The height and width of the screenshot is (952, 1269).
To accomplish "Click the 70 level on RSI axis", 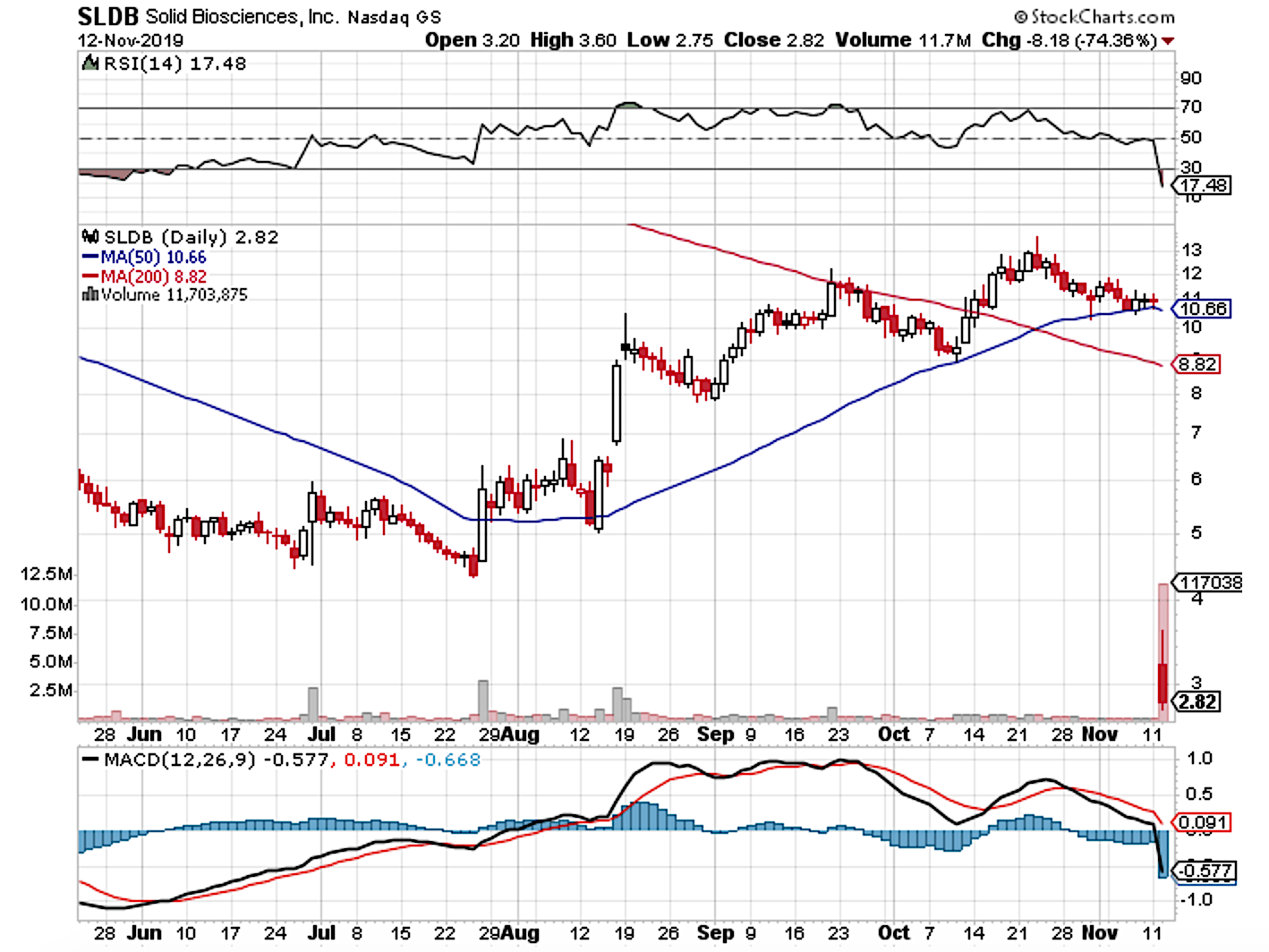I will (x=1191, y=107).
